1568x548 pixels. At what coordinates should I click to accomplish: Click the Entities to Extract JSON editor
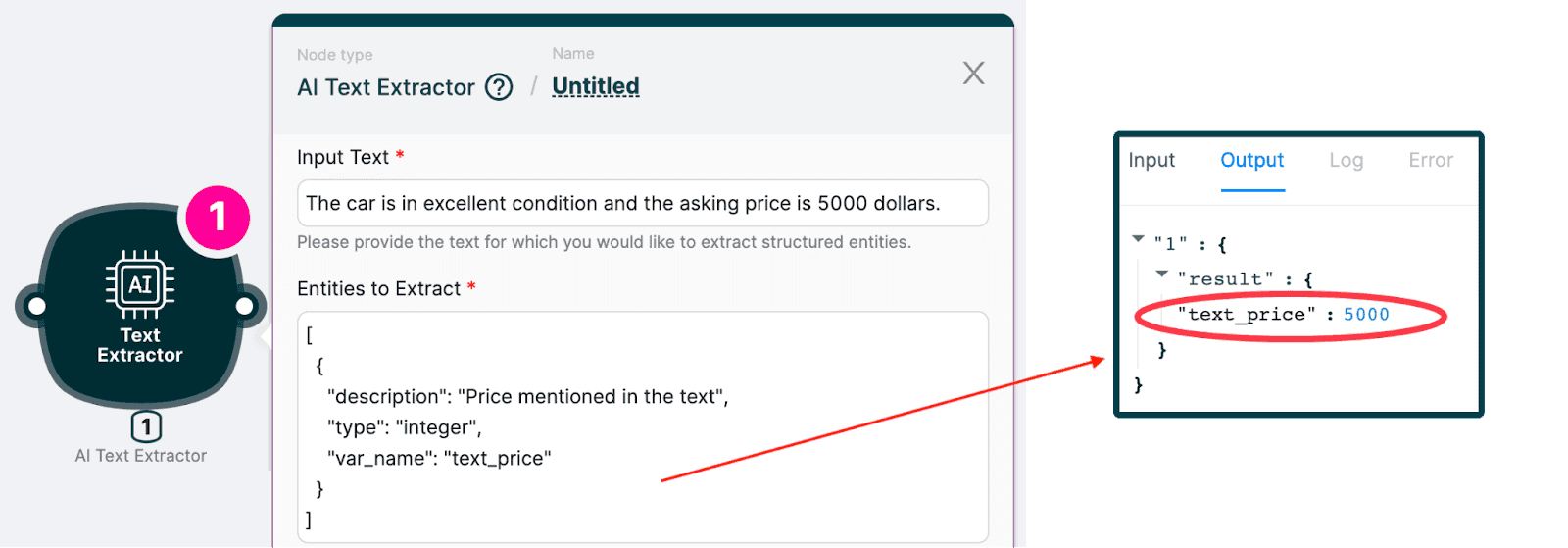[x=642, y=426]
